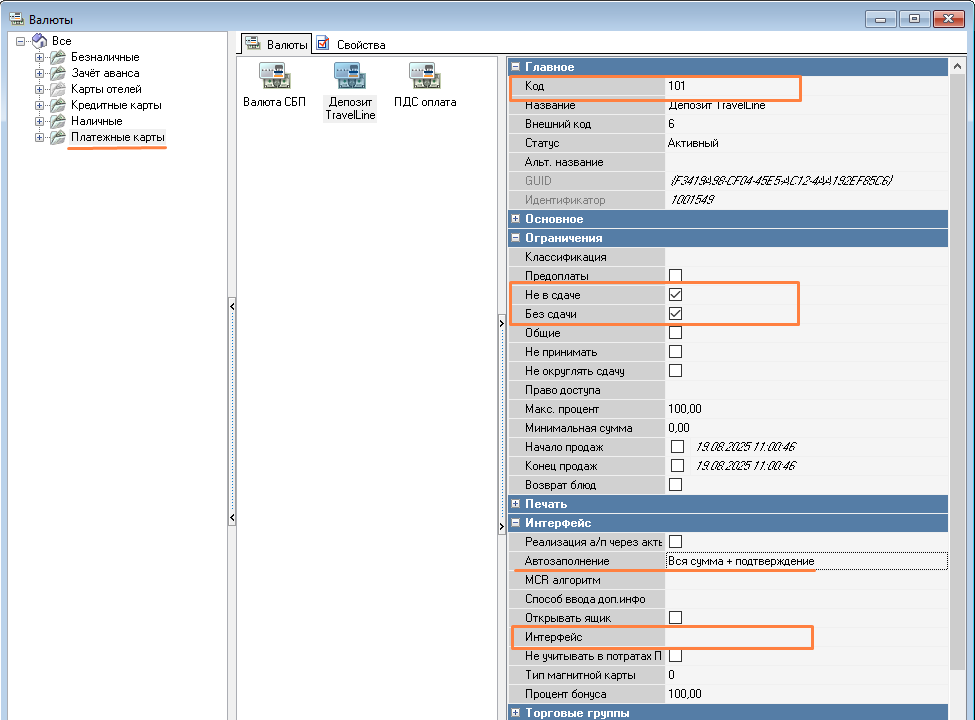Select Платежные карты in the tree
Screen dimensions: 975x720
[x=118, y=137]
